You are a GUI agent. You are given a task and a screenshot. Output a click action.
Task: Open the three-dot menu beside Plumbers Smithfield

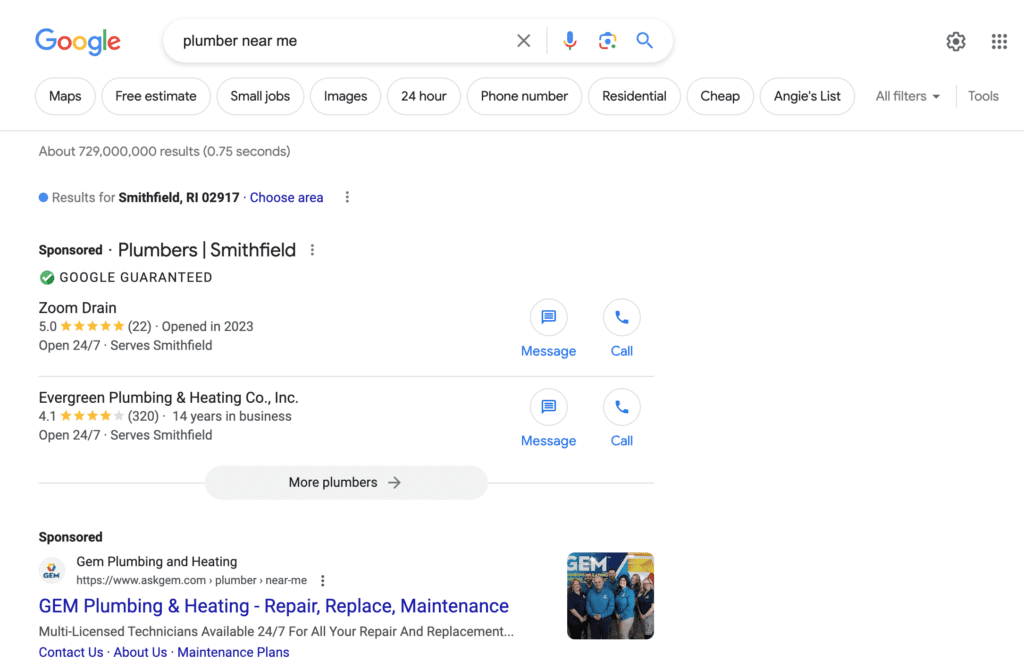tap(312, 249)
